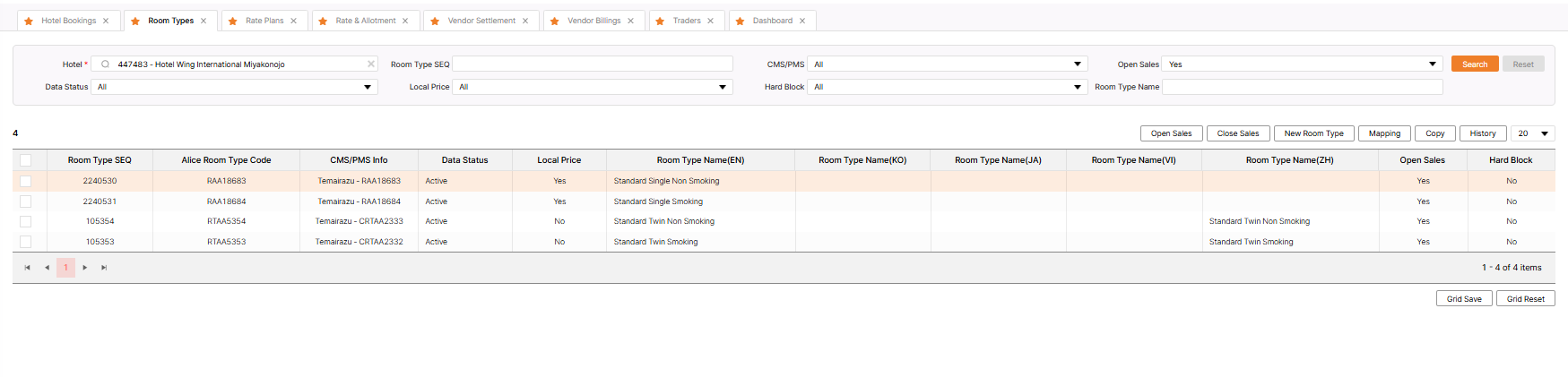The width and height of the screenshot is (1568, 377).
Task: Click the Open Sales action button
Action: tap(1171, 133)
